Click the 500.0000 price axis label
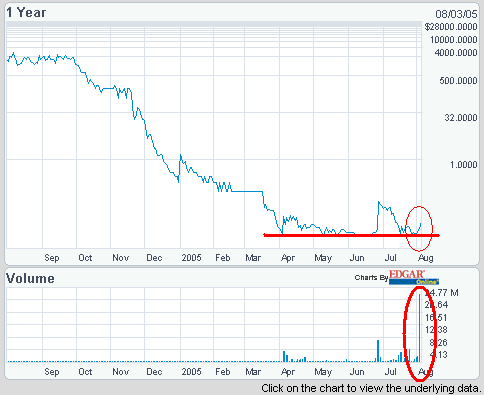 (458, 81)
